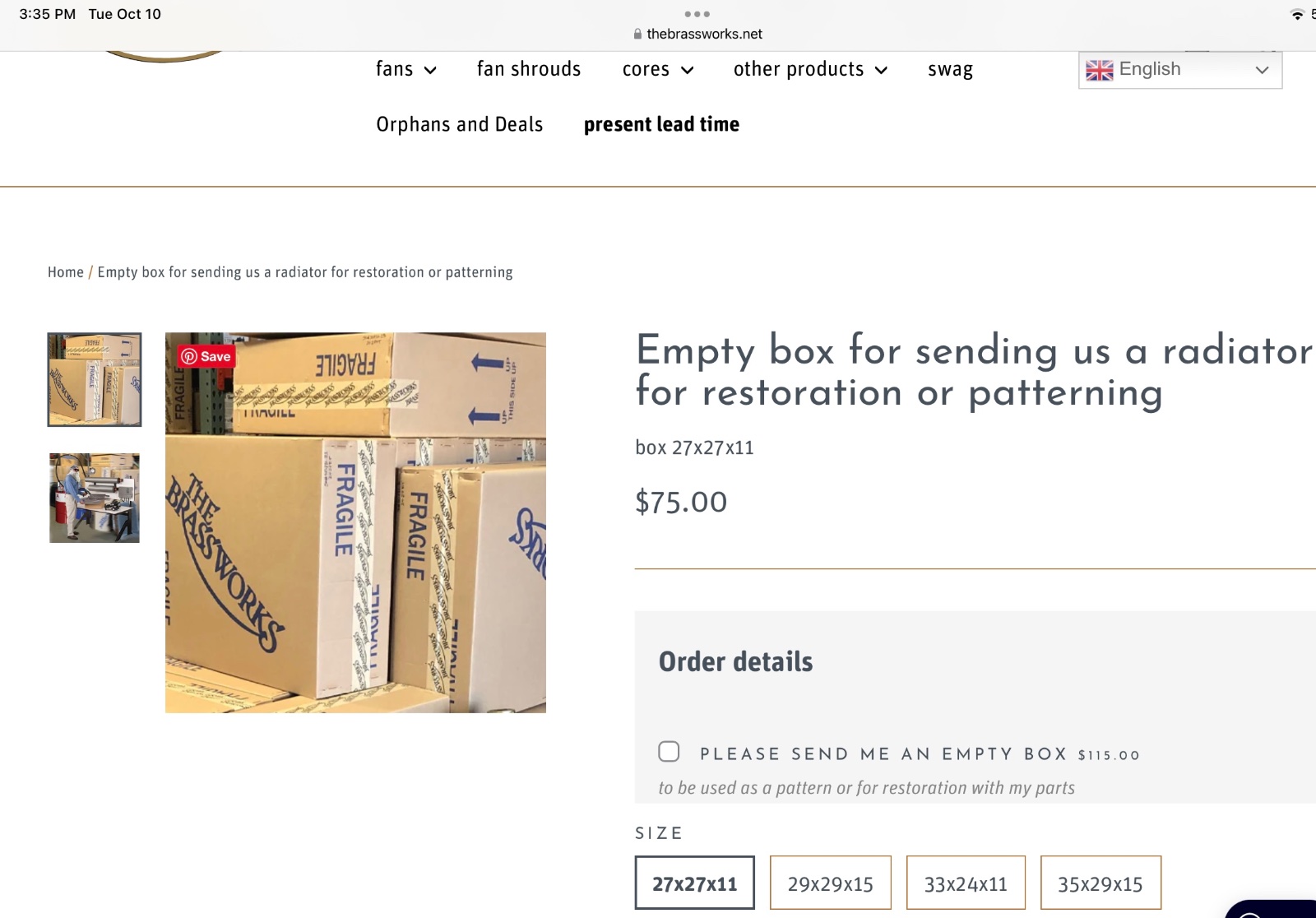Open the Orphans and Deals link
Screen dimensions: 1316x918
(460, 124)
